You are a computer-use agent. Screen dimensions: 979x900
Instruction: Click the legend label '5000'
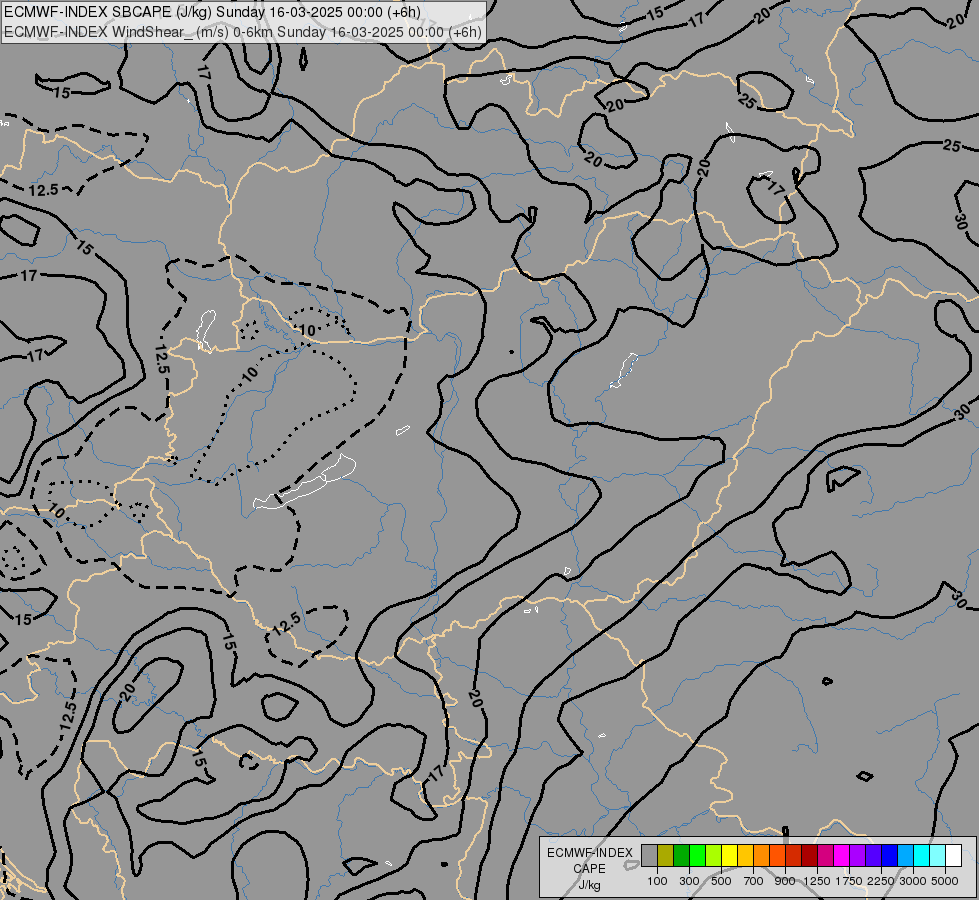pos(945,881)
